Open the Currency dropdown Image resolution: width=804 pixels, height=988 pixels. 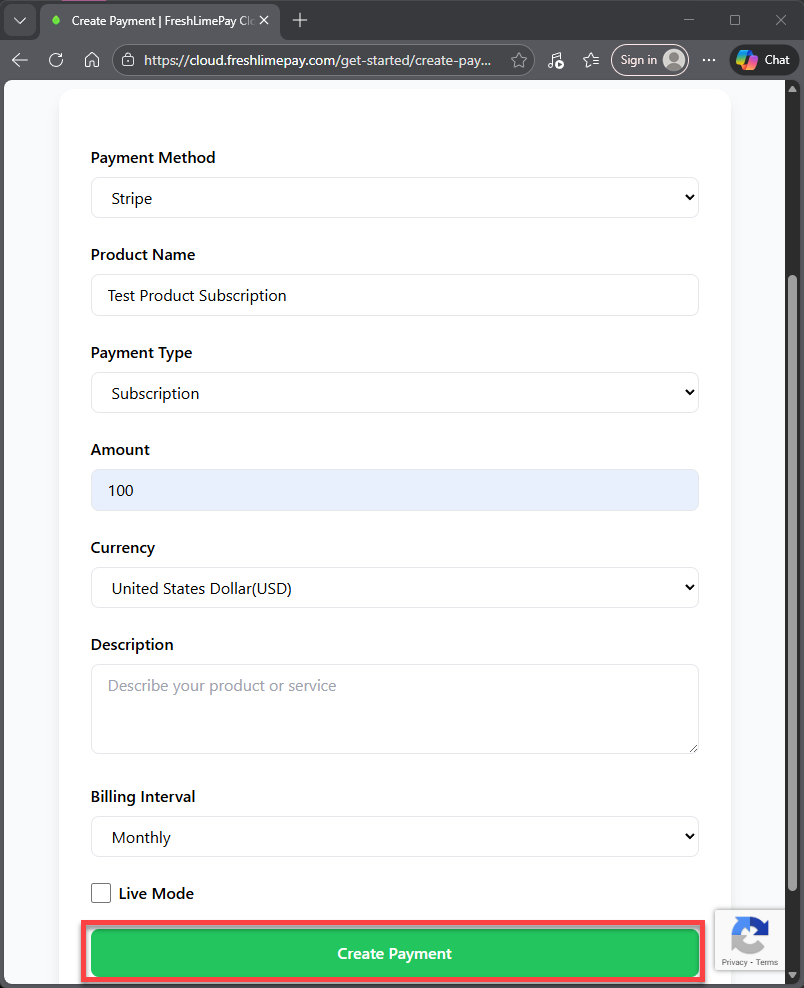(394, 588)
